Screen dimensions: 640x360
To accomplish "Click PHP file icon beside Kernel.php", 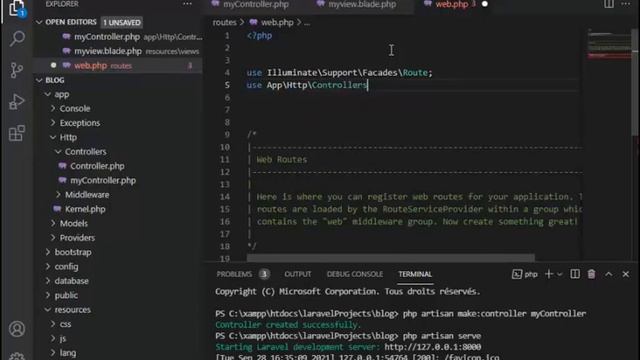I will click(57, 209).
